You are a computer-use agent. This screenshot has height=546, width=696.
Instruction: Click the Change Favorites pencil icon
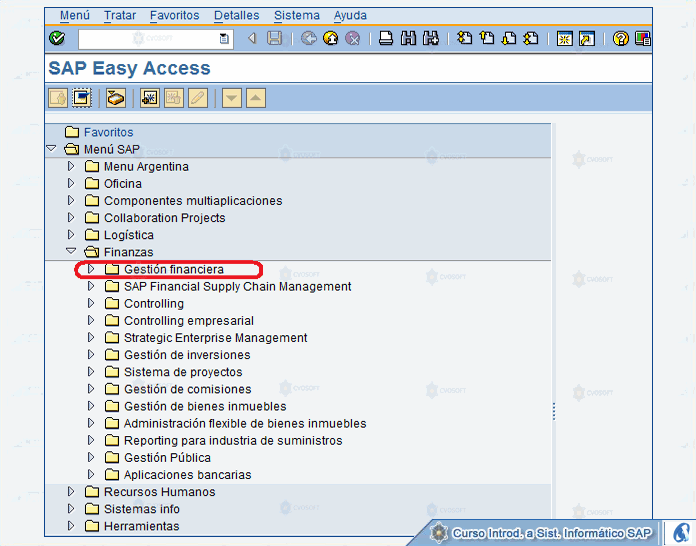point(198,98)
